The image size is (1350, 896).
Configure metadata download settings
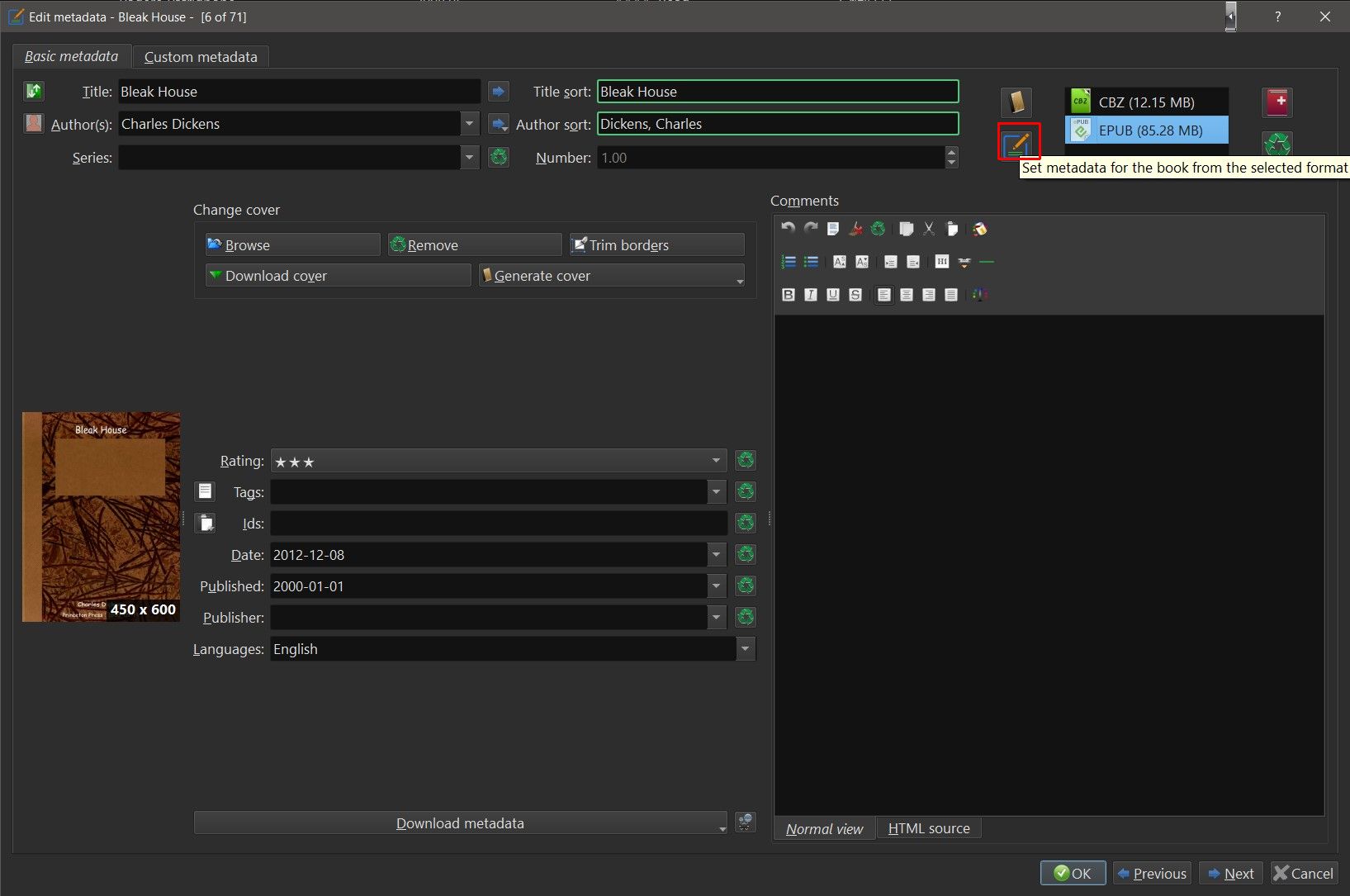pyautogui.click(x=746, y=823)
